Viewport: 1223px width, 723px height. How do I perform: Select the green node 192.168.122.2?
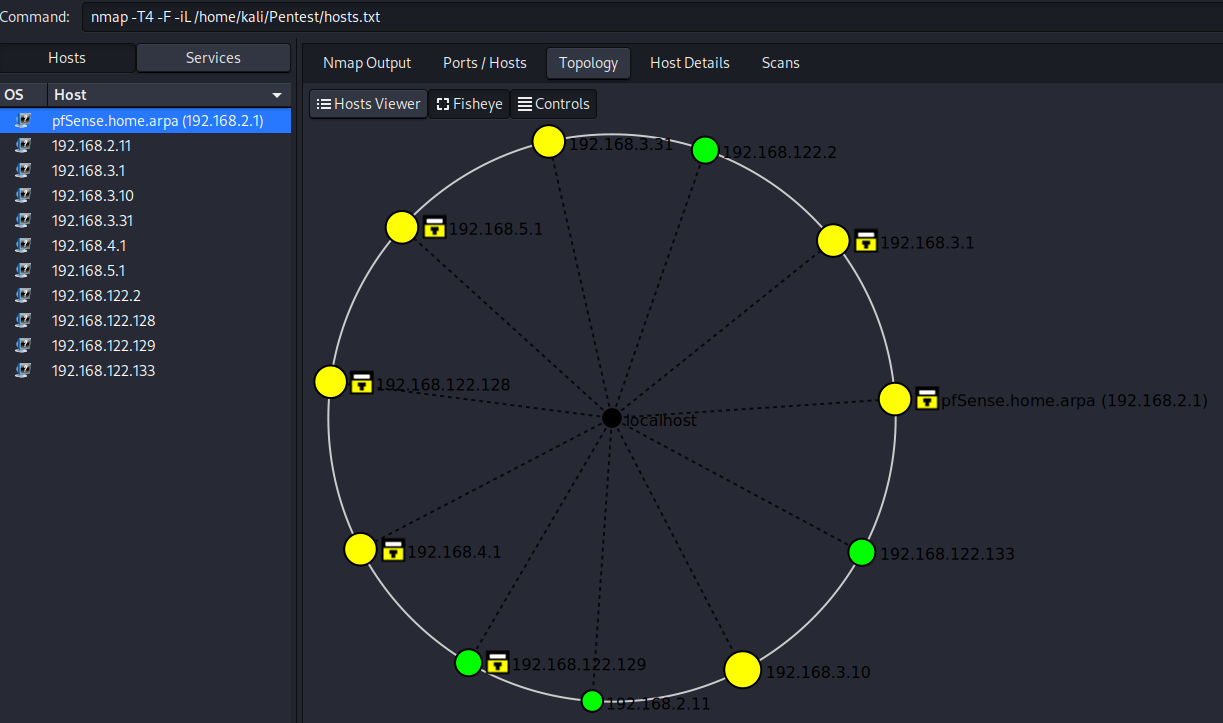point(705,150)
